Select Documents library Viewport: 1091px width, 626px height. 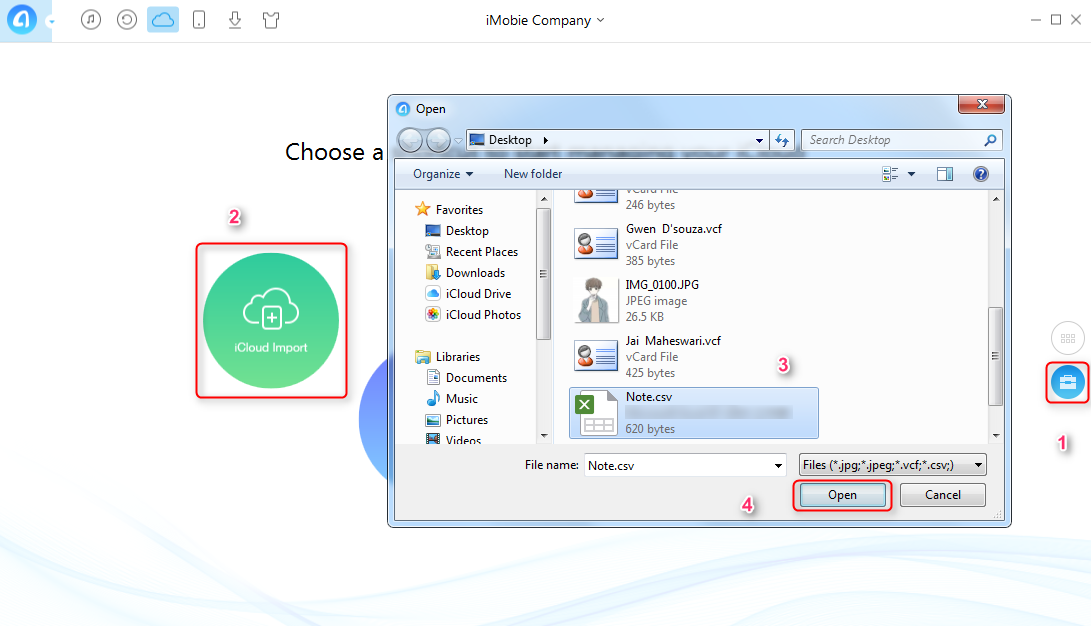pos(466,378)
